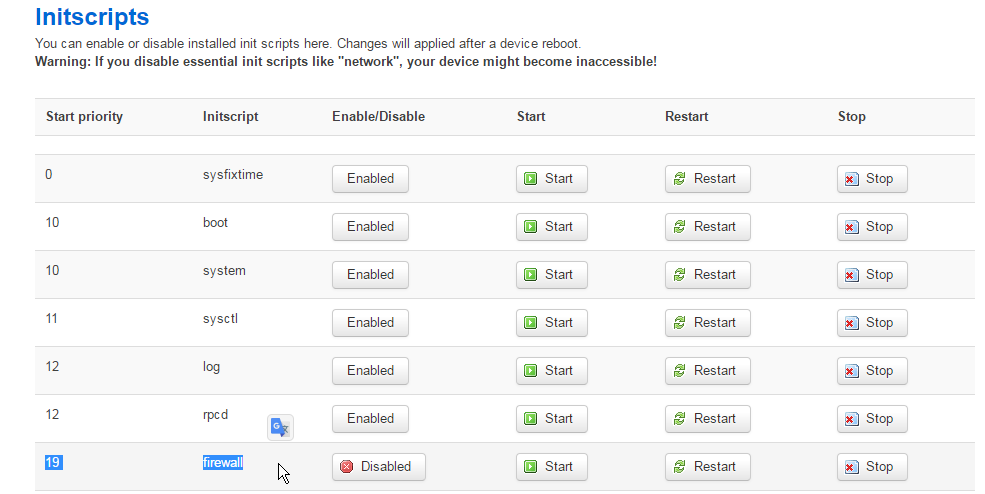The image size is (985, 494).
Task: Start the sysfixtime init script
Action: pyautogui.click(x=551, y=179)
